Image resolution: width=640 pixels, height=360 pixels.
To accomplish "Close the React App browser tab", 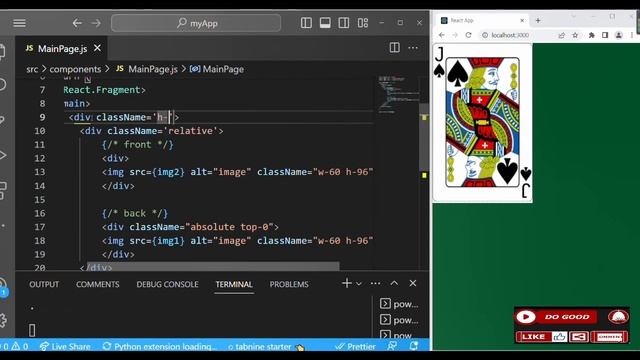I will point(522,20).
